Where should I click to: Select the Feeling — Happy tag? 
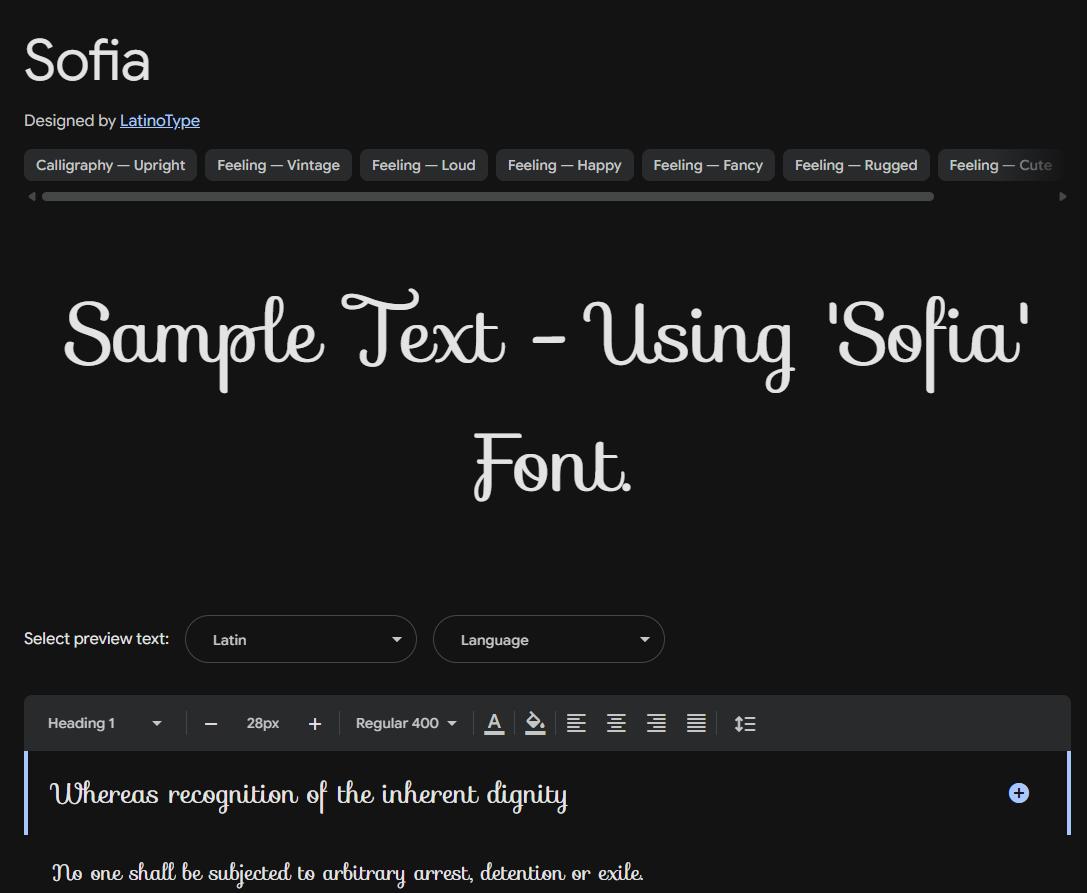click(565, 165)
